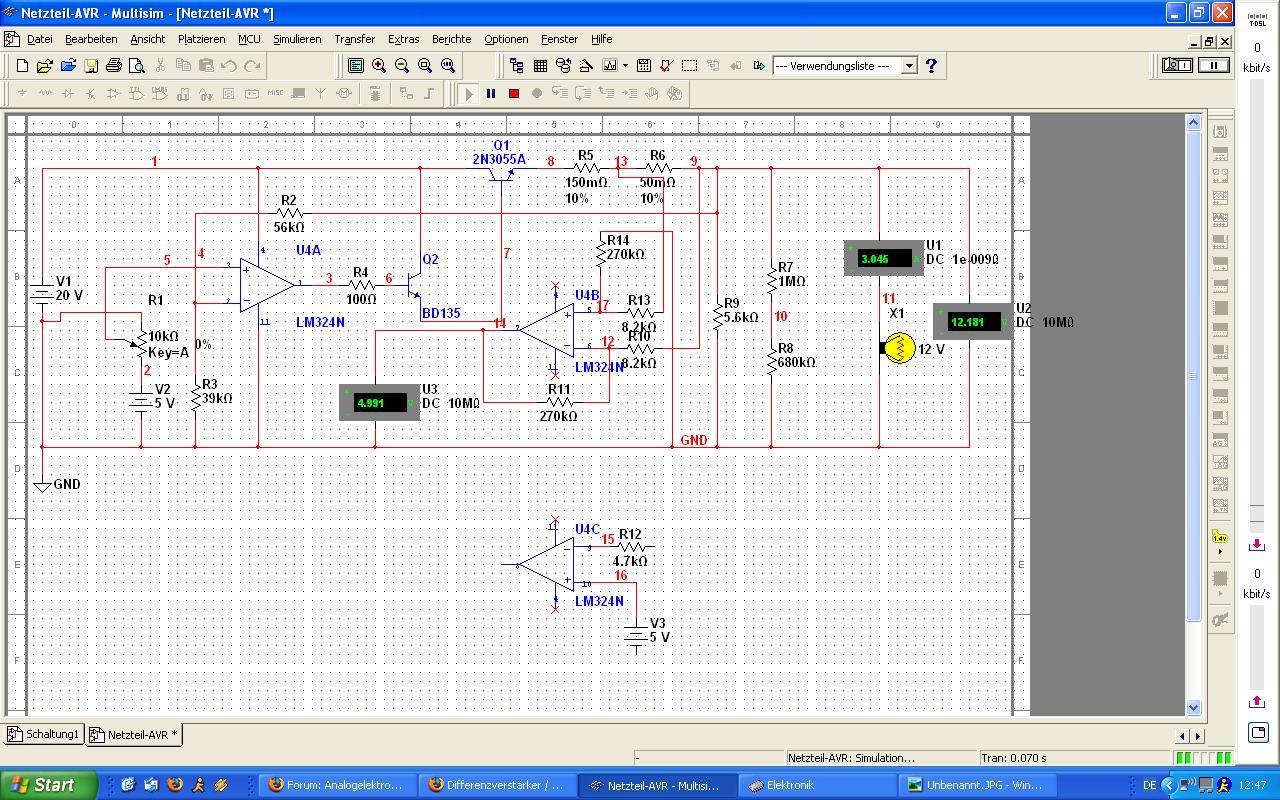The height and width of the screenshot is (800, 1280).
Task: Open the Simulieren menu
Action: 297,39
